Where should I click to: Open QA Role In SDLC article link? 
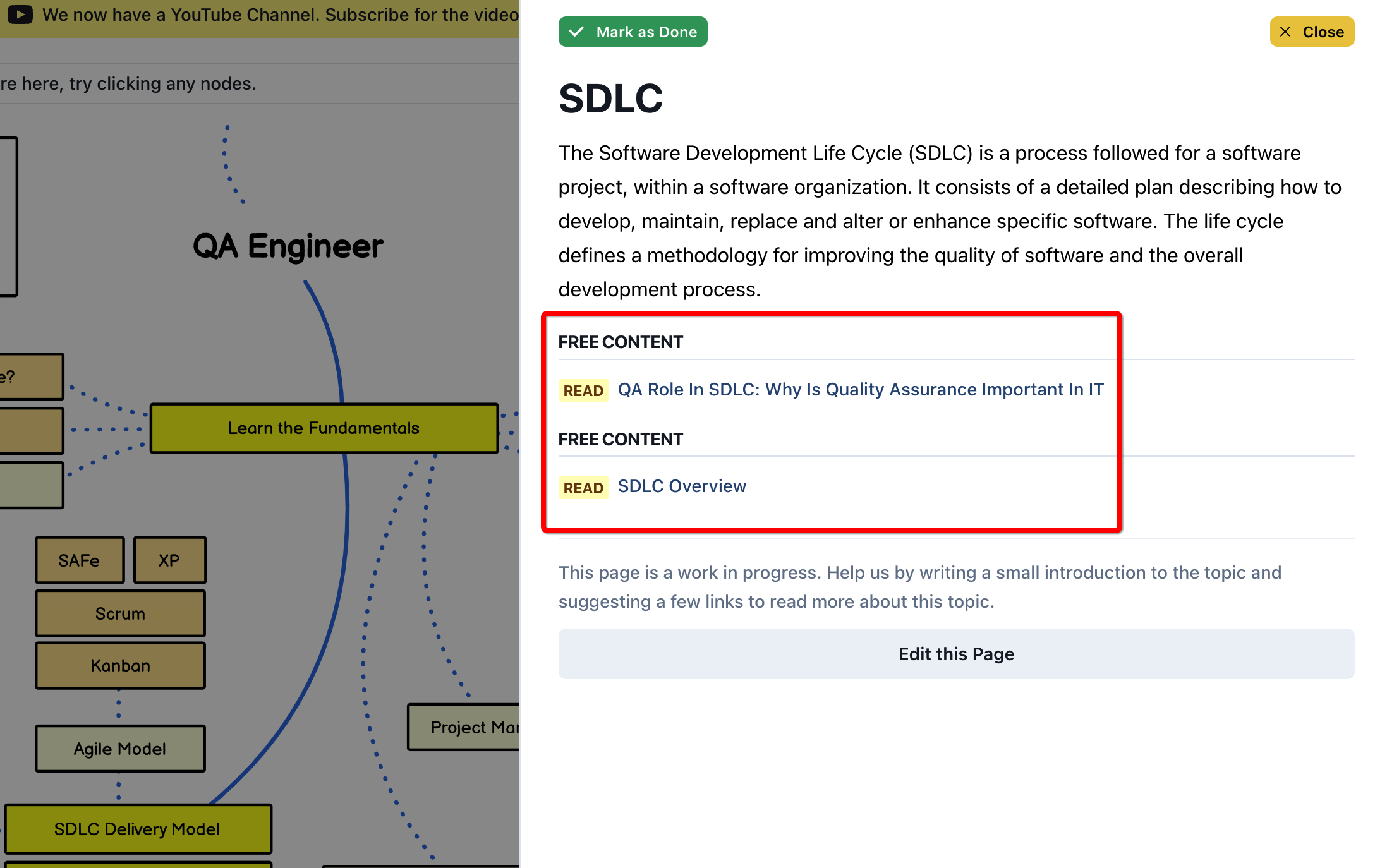[860, 390]
